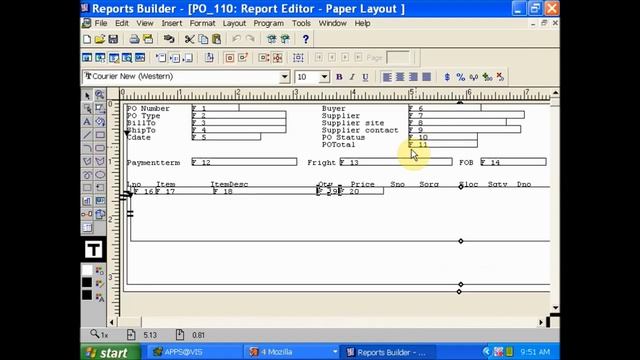Click the Data Model view button
Image resolution: width=640 pixels, height=360 pixels.
click(x=87, y=58)
